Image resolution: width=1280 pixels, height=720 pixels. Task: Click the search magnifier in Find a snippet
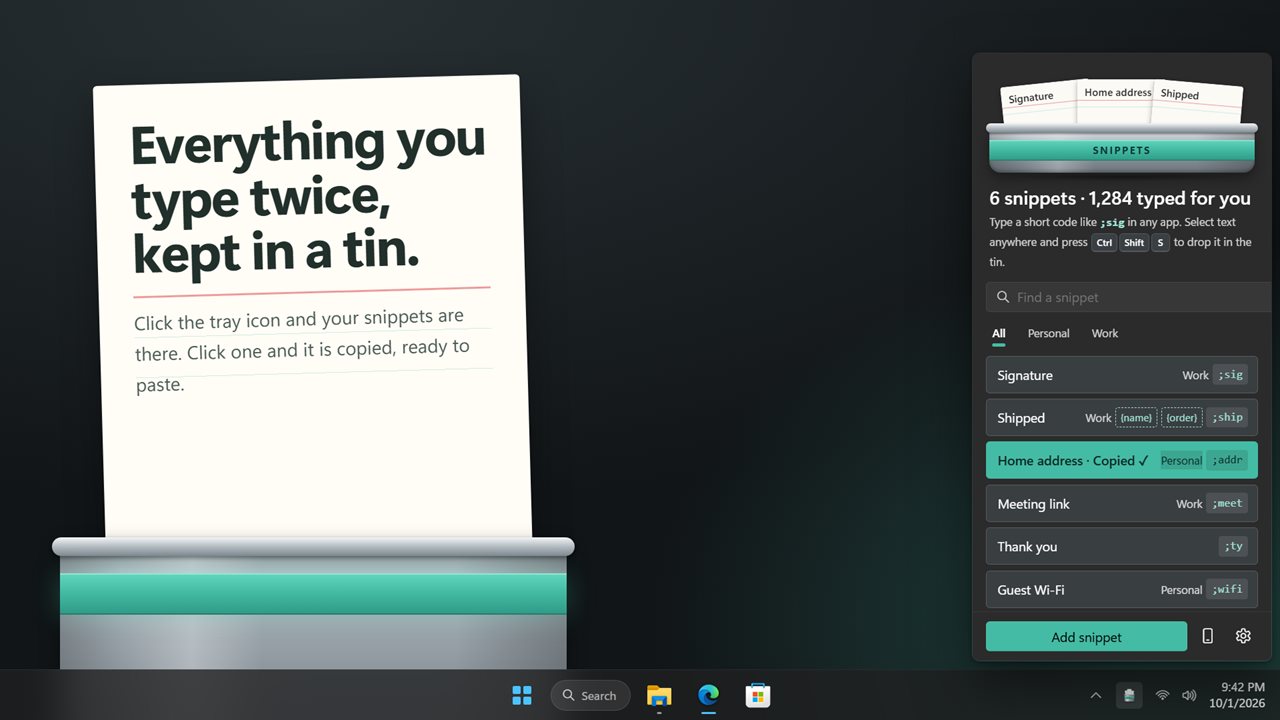pos(1003,297)
